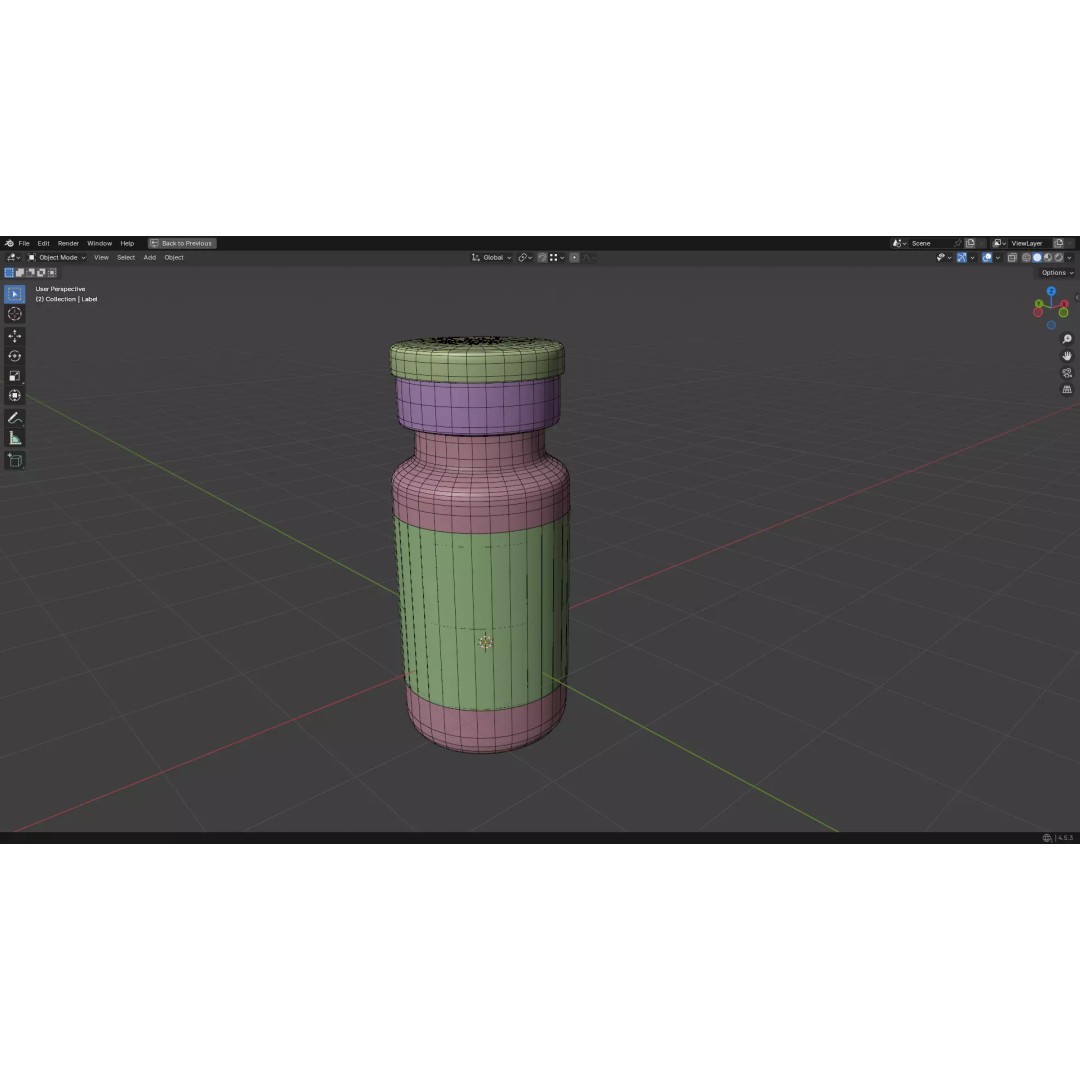The height and width of the screenshot is (1080, 1080).
Task: Click the ViewLayer name field
Action: pyautogui.click(x=1030, y=243)
